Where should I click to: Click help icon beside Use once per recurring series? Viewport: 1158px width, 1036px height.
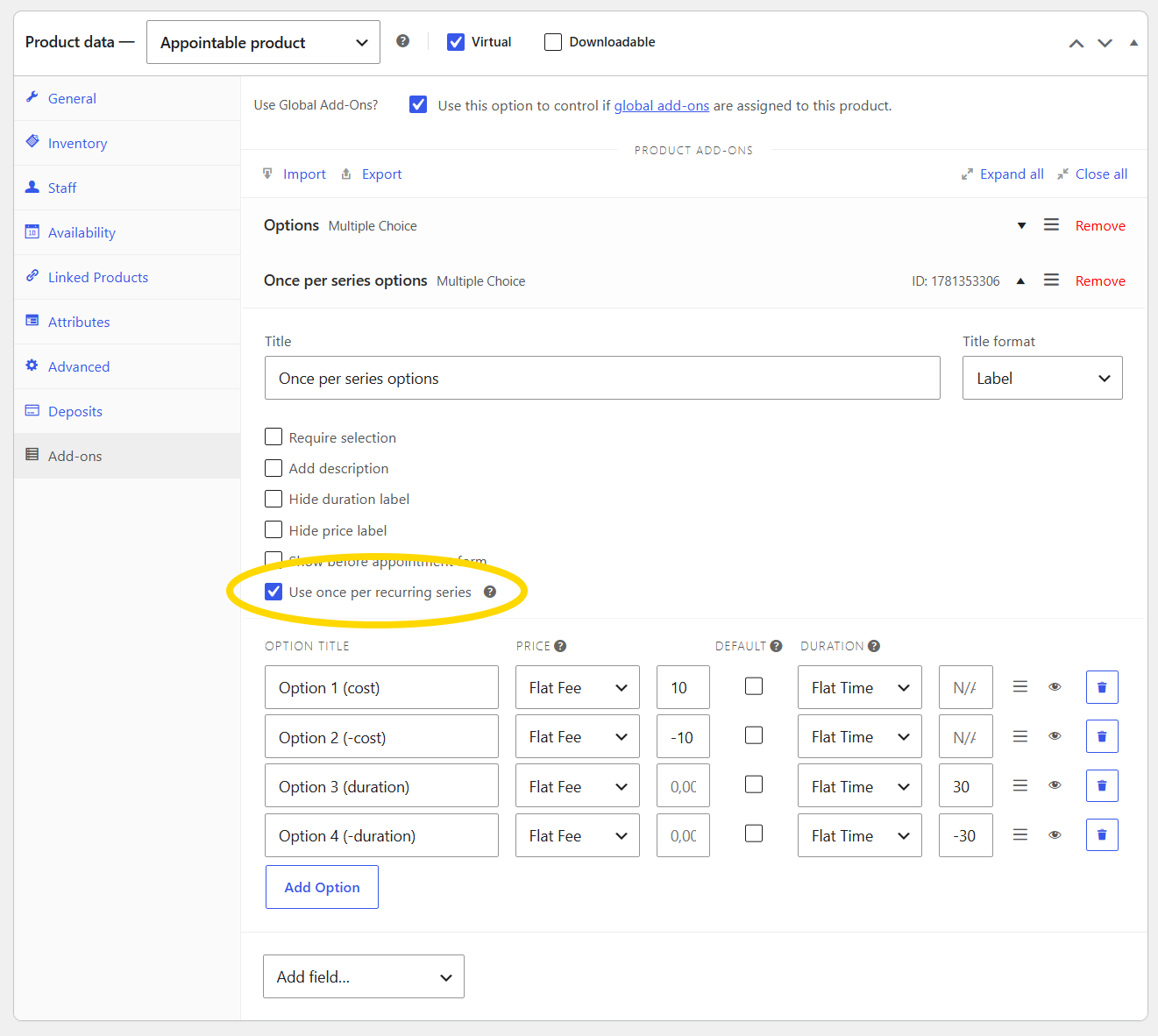click(490, 592)
